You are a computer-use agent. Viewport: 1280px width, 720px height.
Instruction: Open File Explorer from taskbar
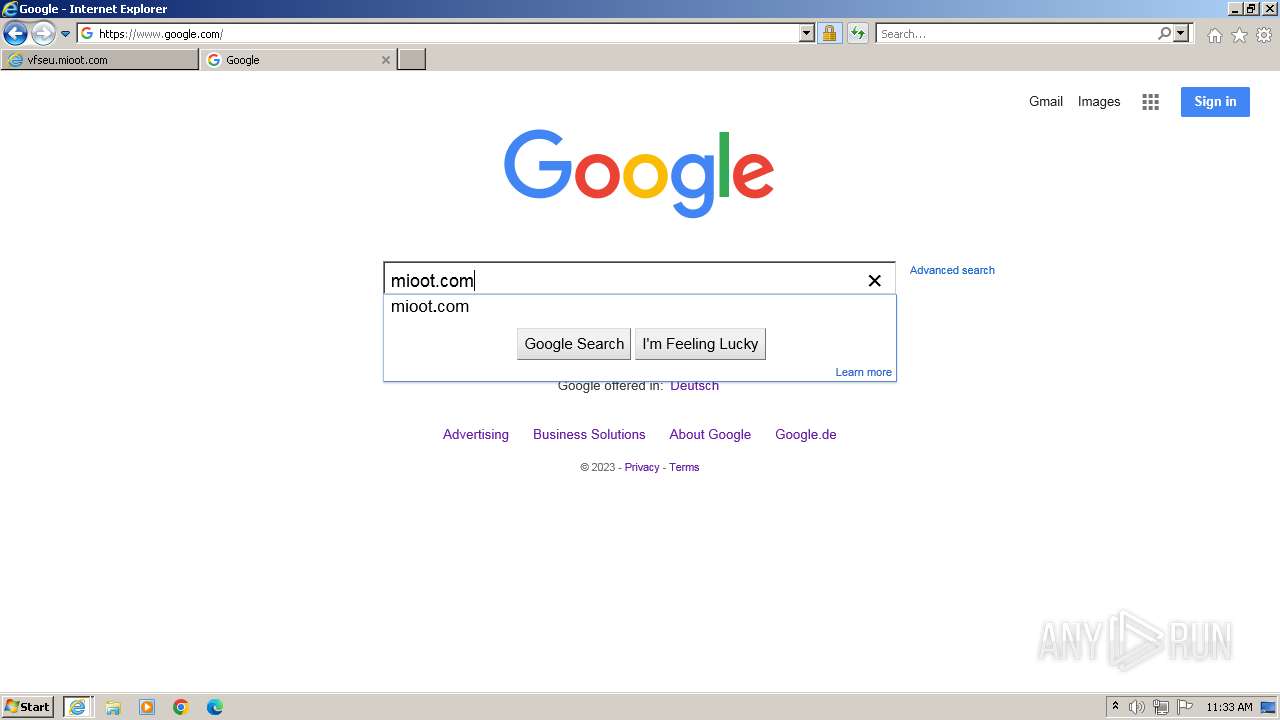point(113,707)
